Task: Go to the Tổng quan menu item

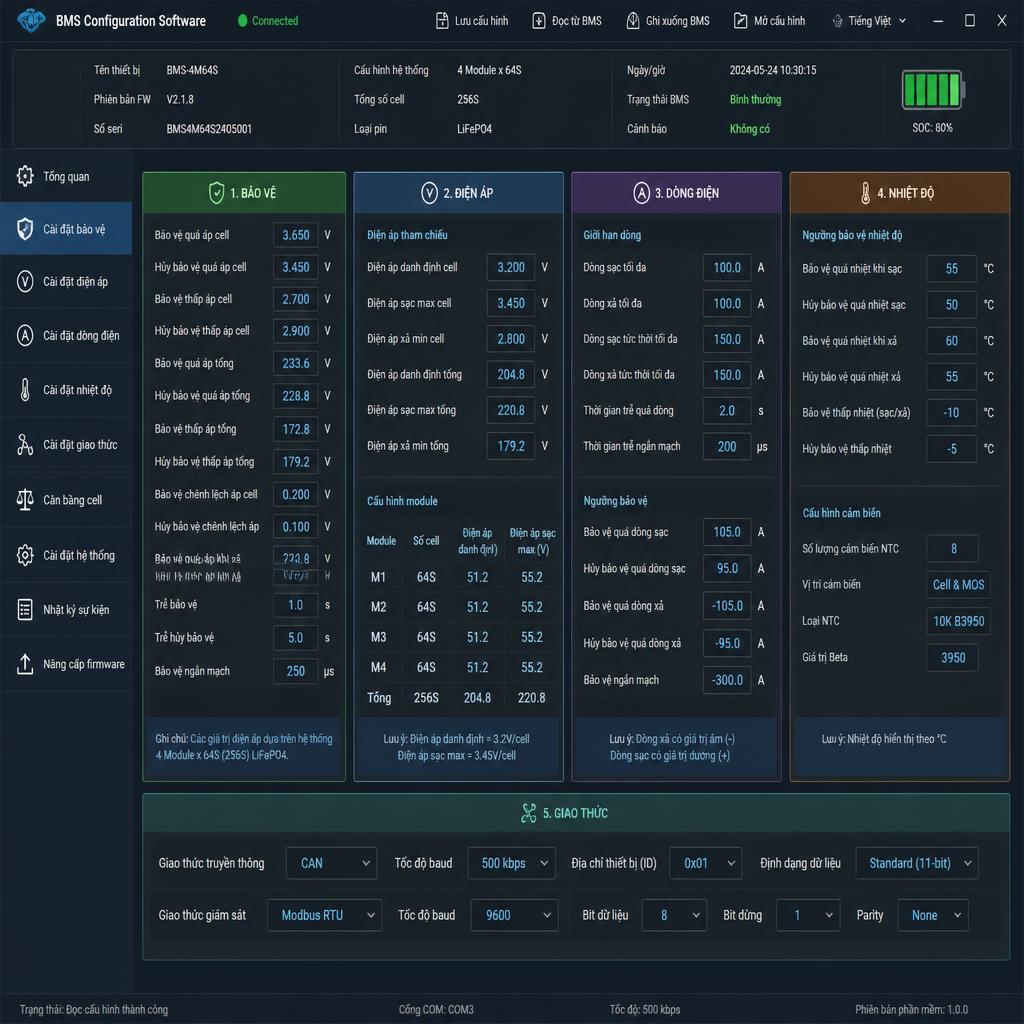Action: 66,176
